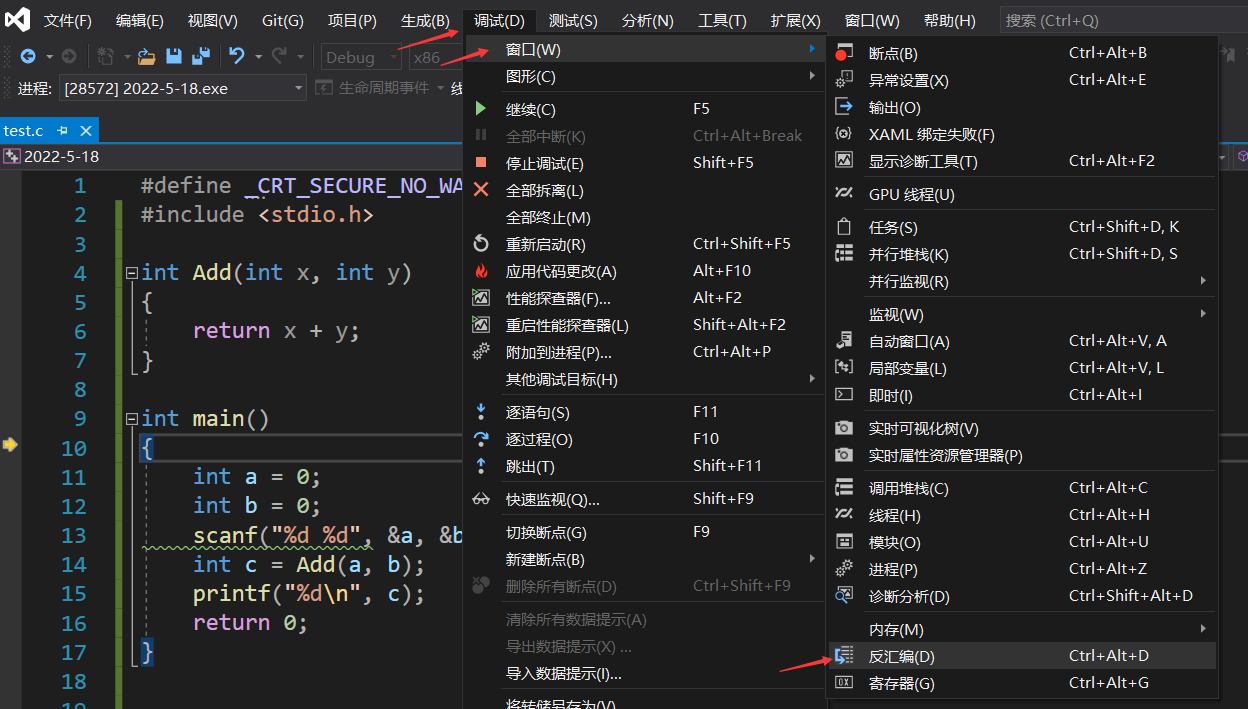Close the test.c editor tab
This screenshot has width=1248, height=709.
[86, 131]
